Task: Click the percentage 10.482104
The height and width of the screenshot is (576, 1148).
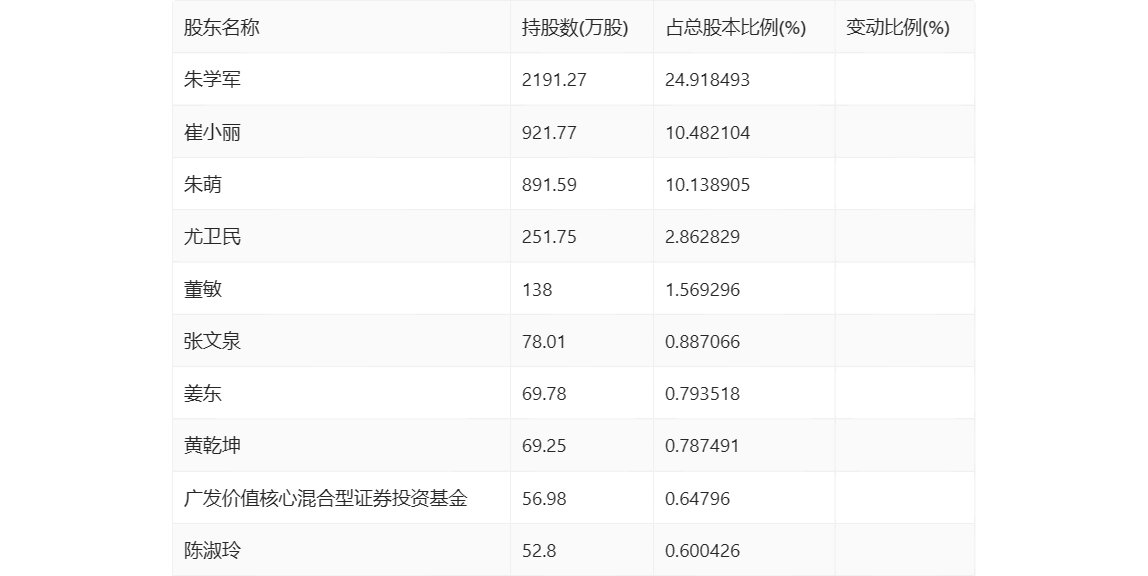Action: [707, 132]
